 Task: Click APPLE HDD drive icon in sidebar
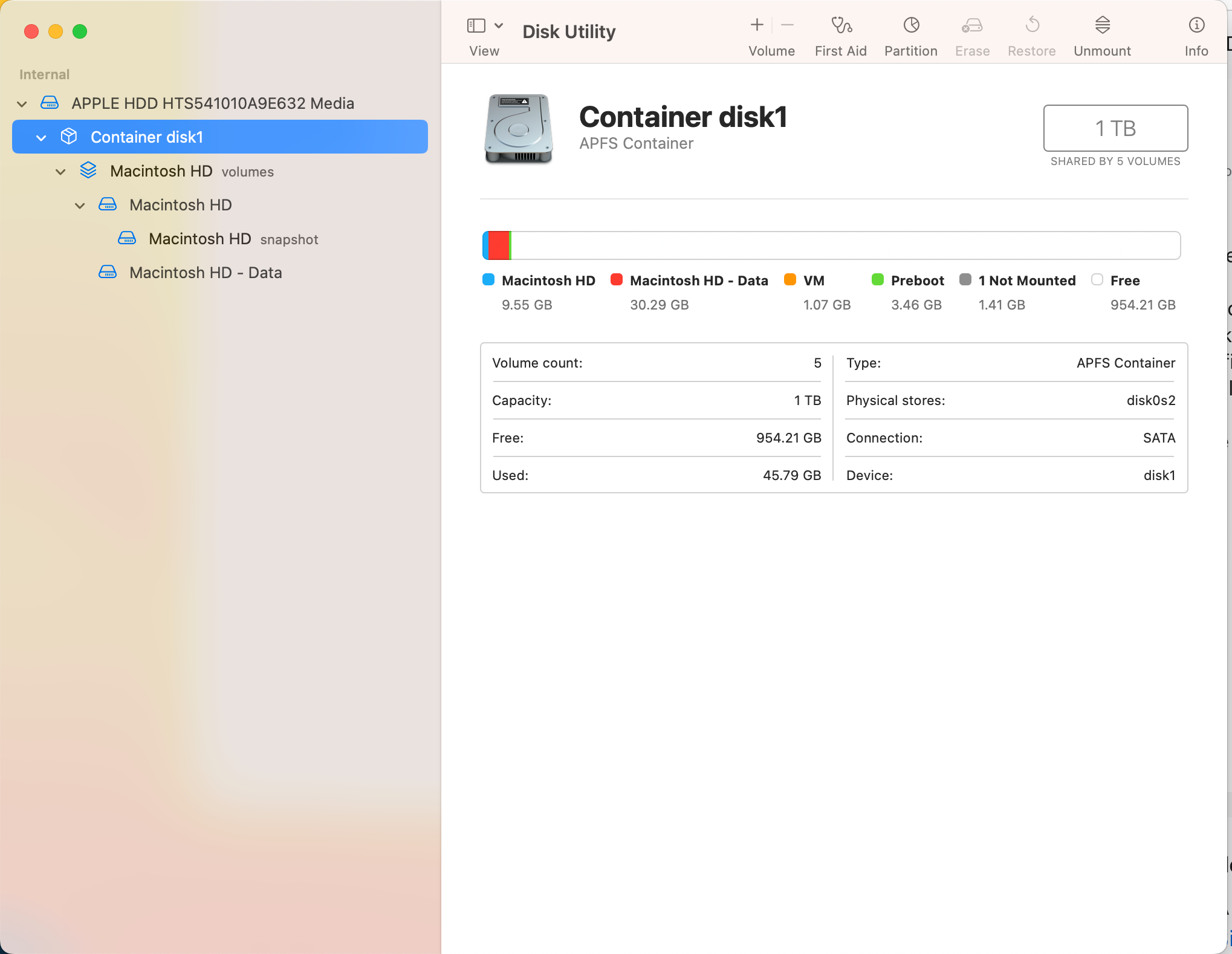[50, 103]
